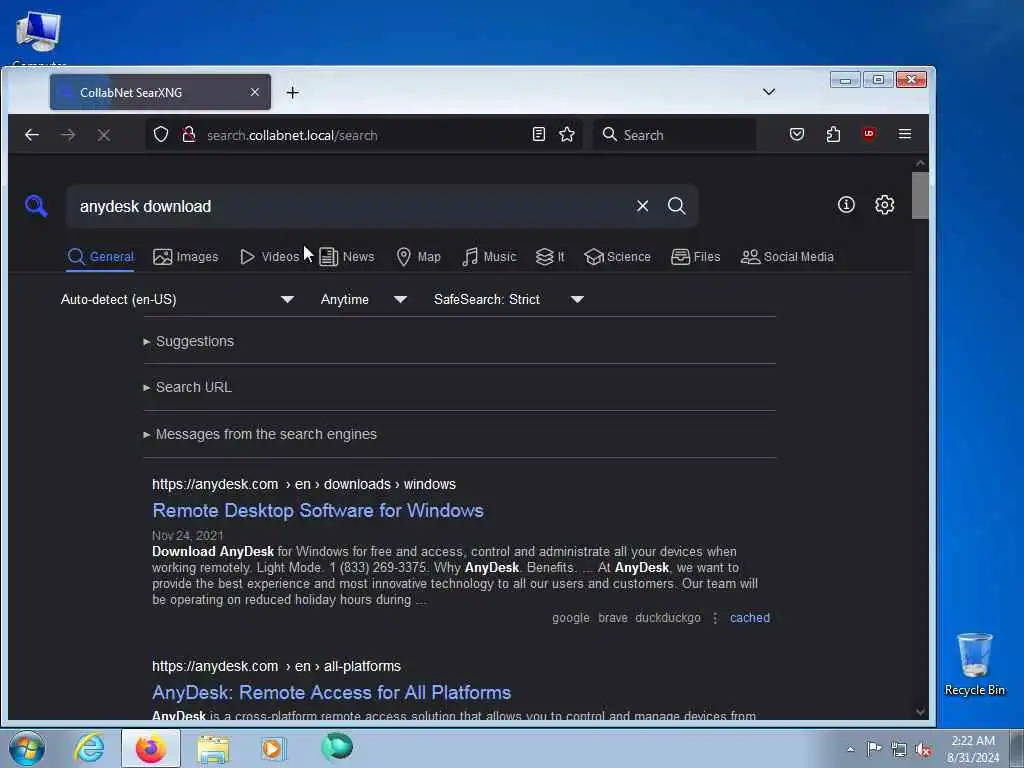The height and width of the screenshot is (768, 1024).
Task: Switch to Files search category
Action: (696, 257)
